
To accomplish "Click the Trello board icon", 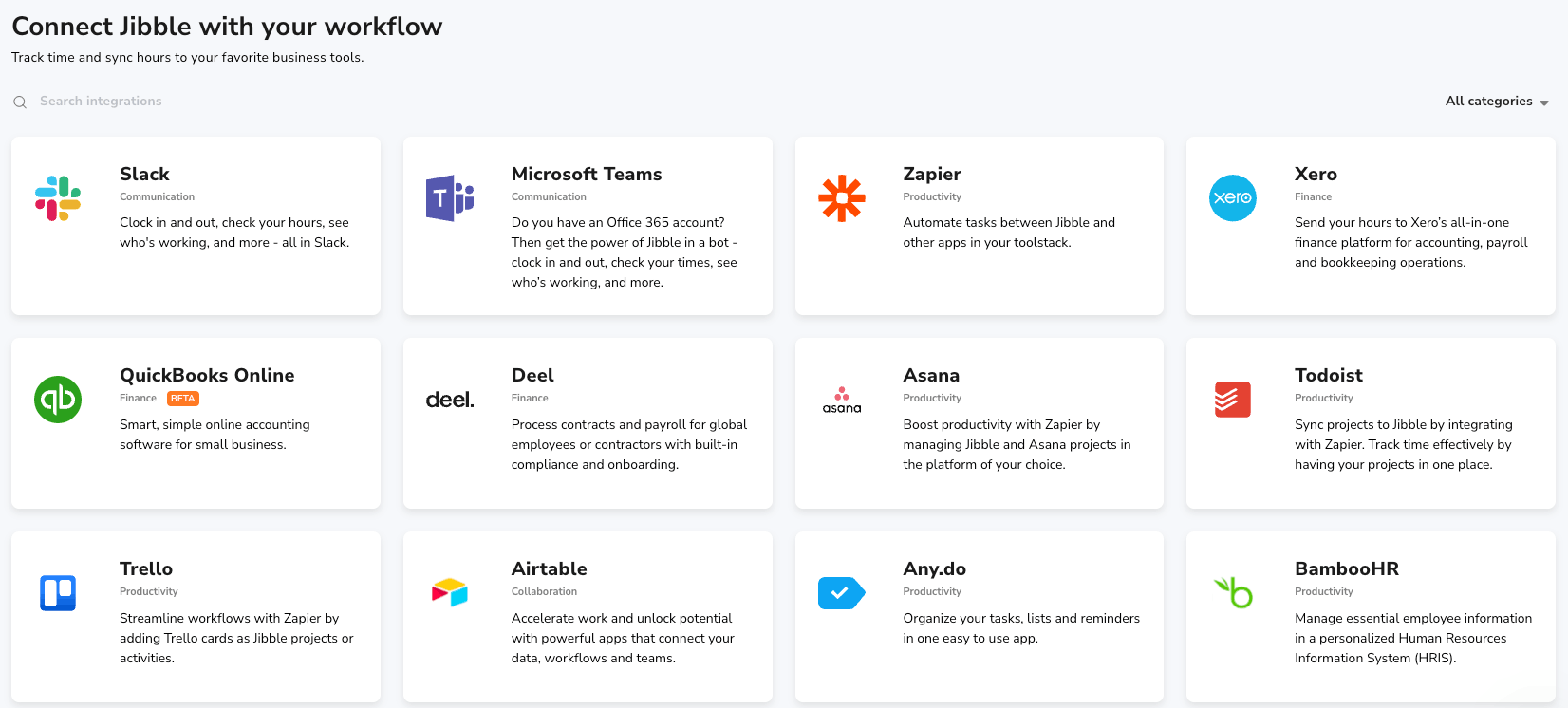I will [59, 592].
